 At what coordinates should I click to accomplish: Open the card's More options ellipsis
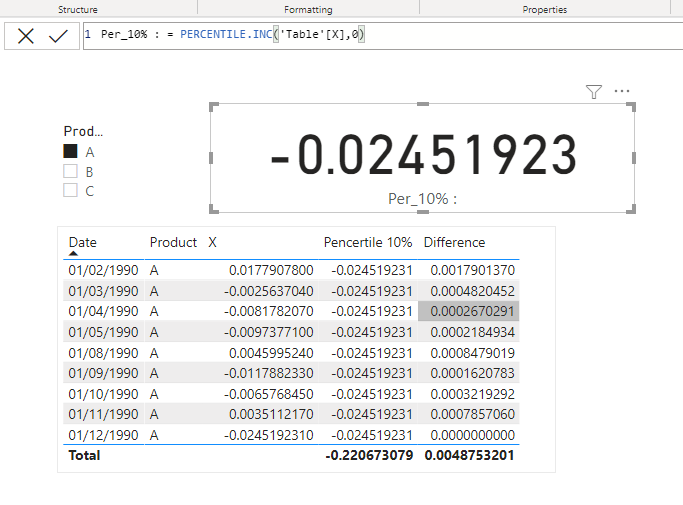[x=622, y=91]
